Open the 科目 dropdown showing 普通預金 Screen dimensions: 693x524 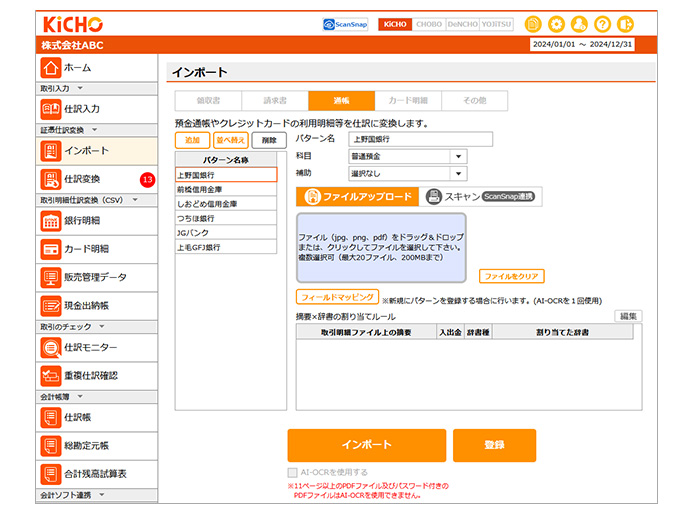click(x=408, y=156)
